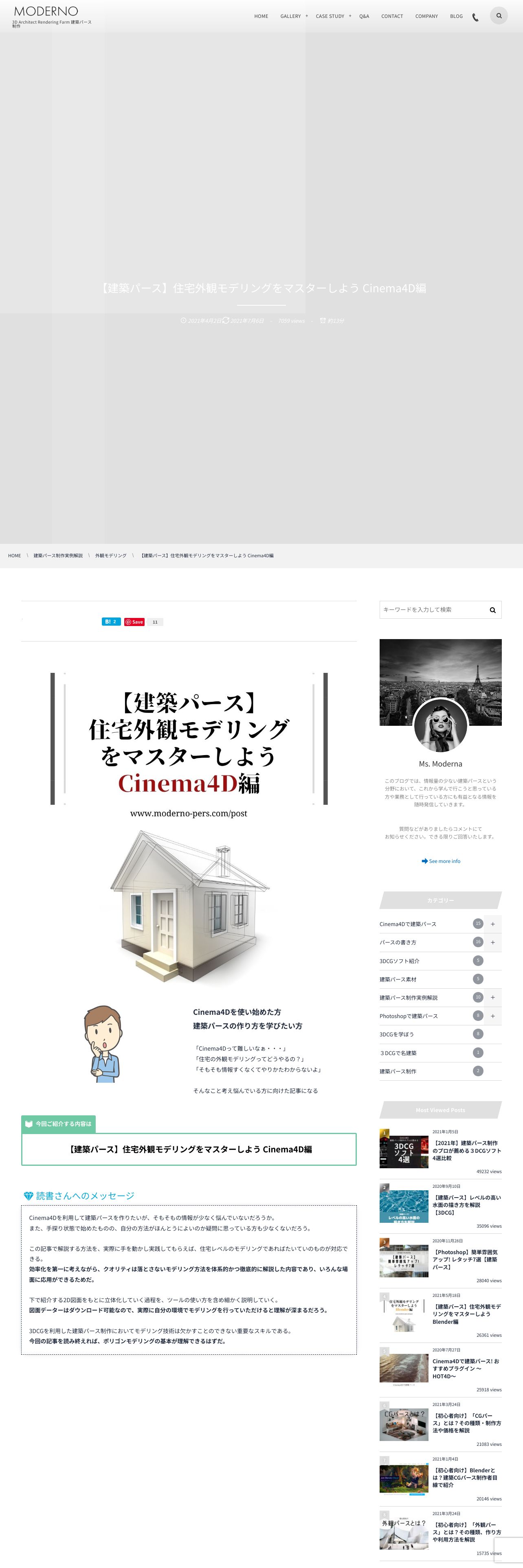The width and height of the screenshot is (523, 1568).
Task: Open search via the round magnifier icon
Action: pos(499,16)
